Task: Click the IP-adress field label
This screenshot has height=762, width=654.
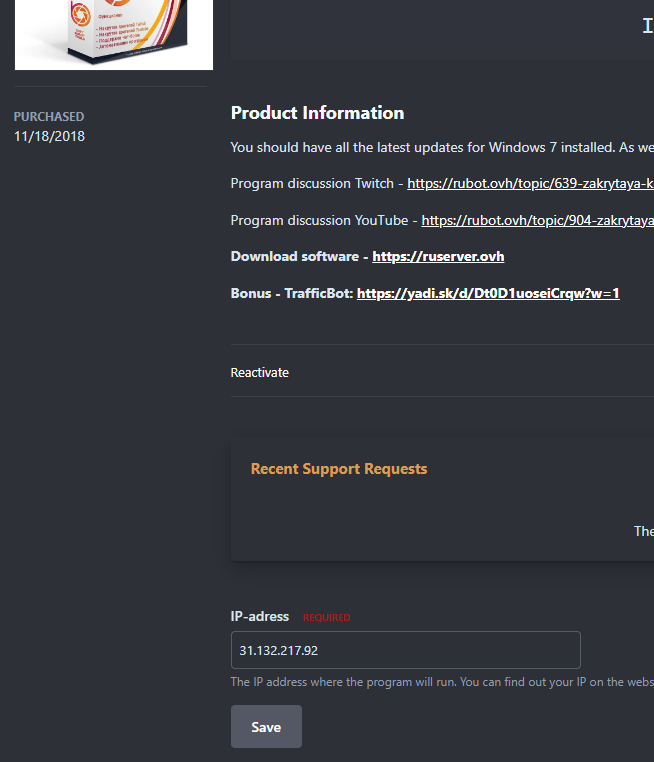Action: [260, 617]
